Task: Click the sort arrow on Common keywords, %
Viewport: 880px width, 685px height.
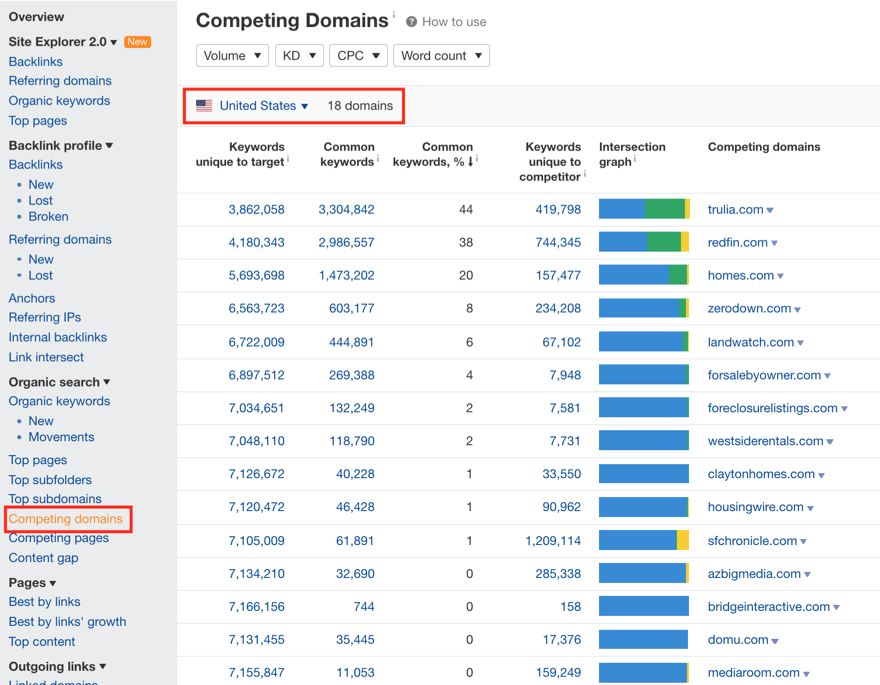Action: point(470,162)
